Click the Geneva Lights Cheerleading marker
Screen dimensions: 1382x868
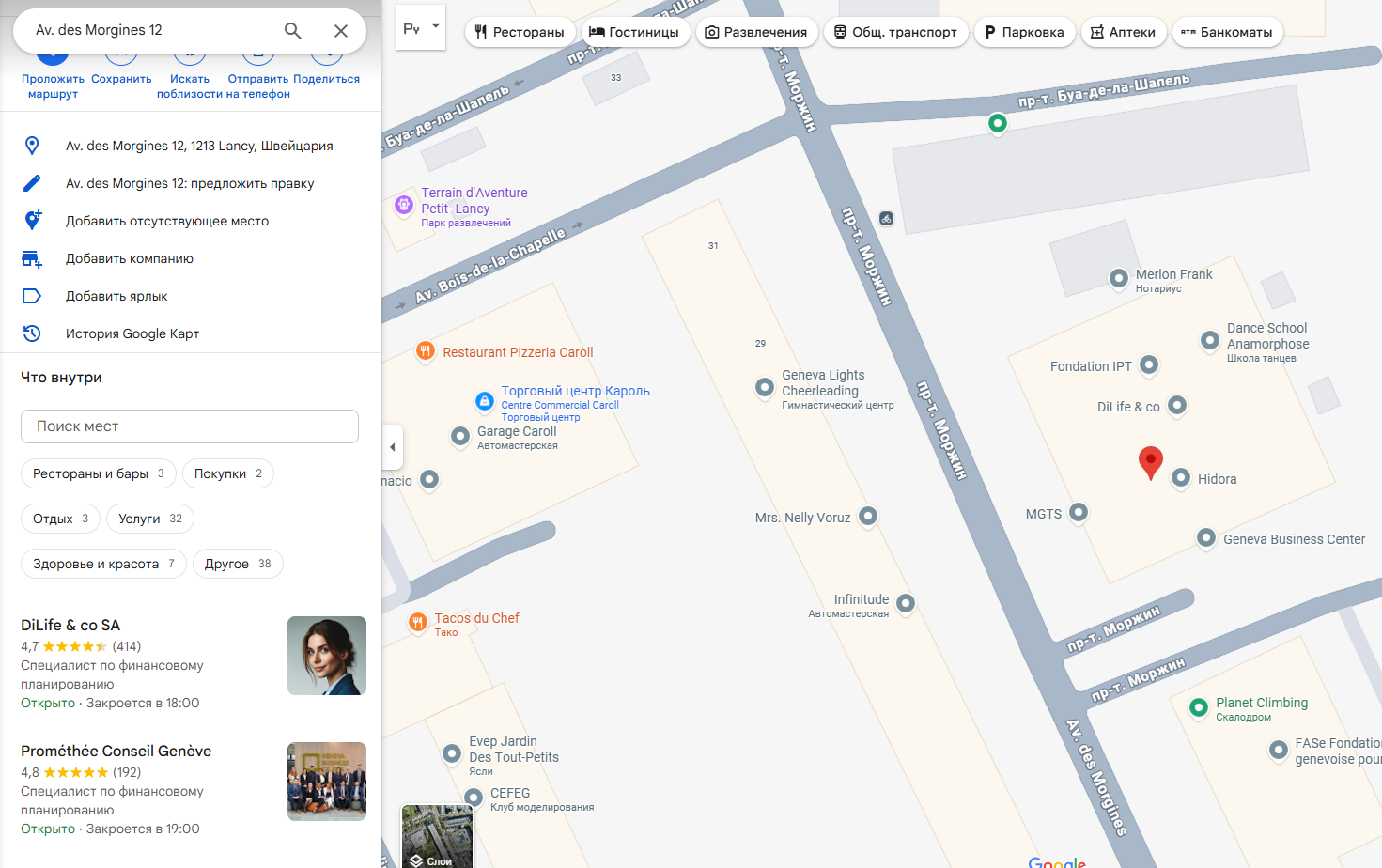click(765, 386)
